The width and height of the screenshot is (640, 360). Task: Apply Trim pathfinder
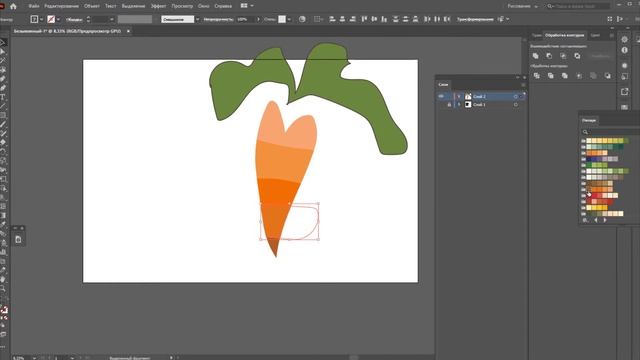coord(551,76)
